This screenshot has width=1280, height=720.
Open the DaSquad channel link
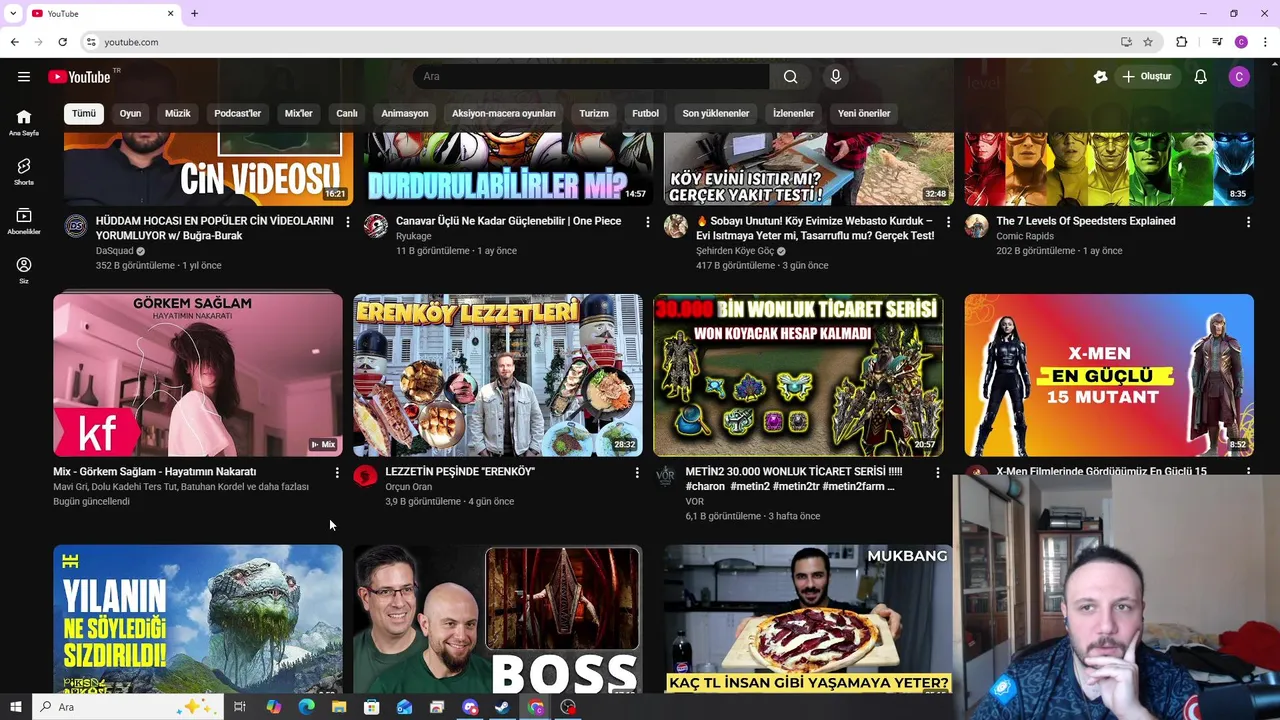[x=114, y=251]
